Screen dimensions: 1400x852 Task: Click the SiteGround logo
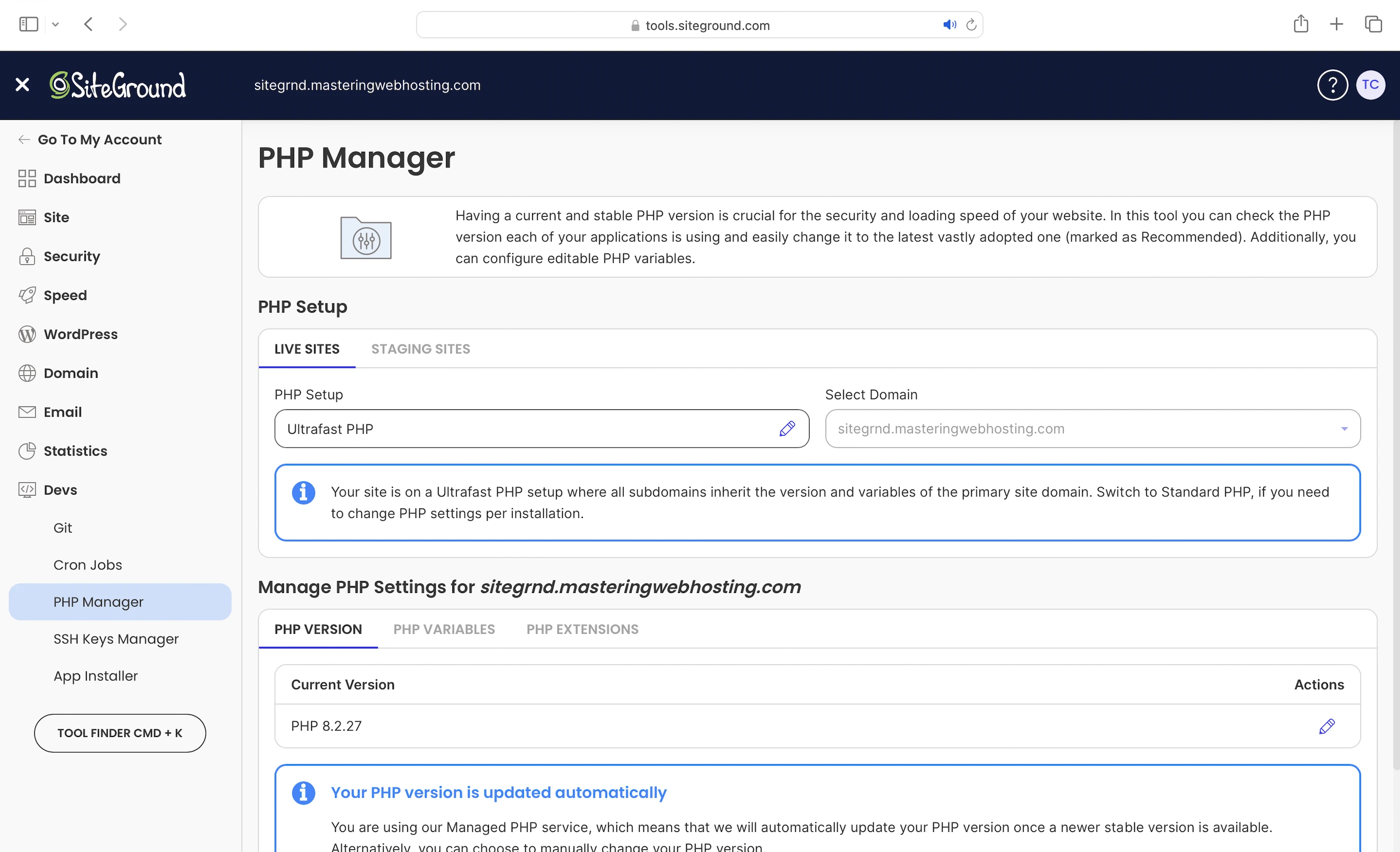pyautogui.click(x=117, y=85)
